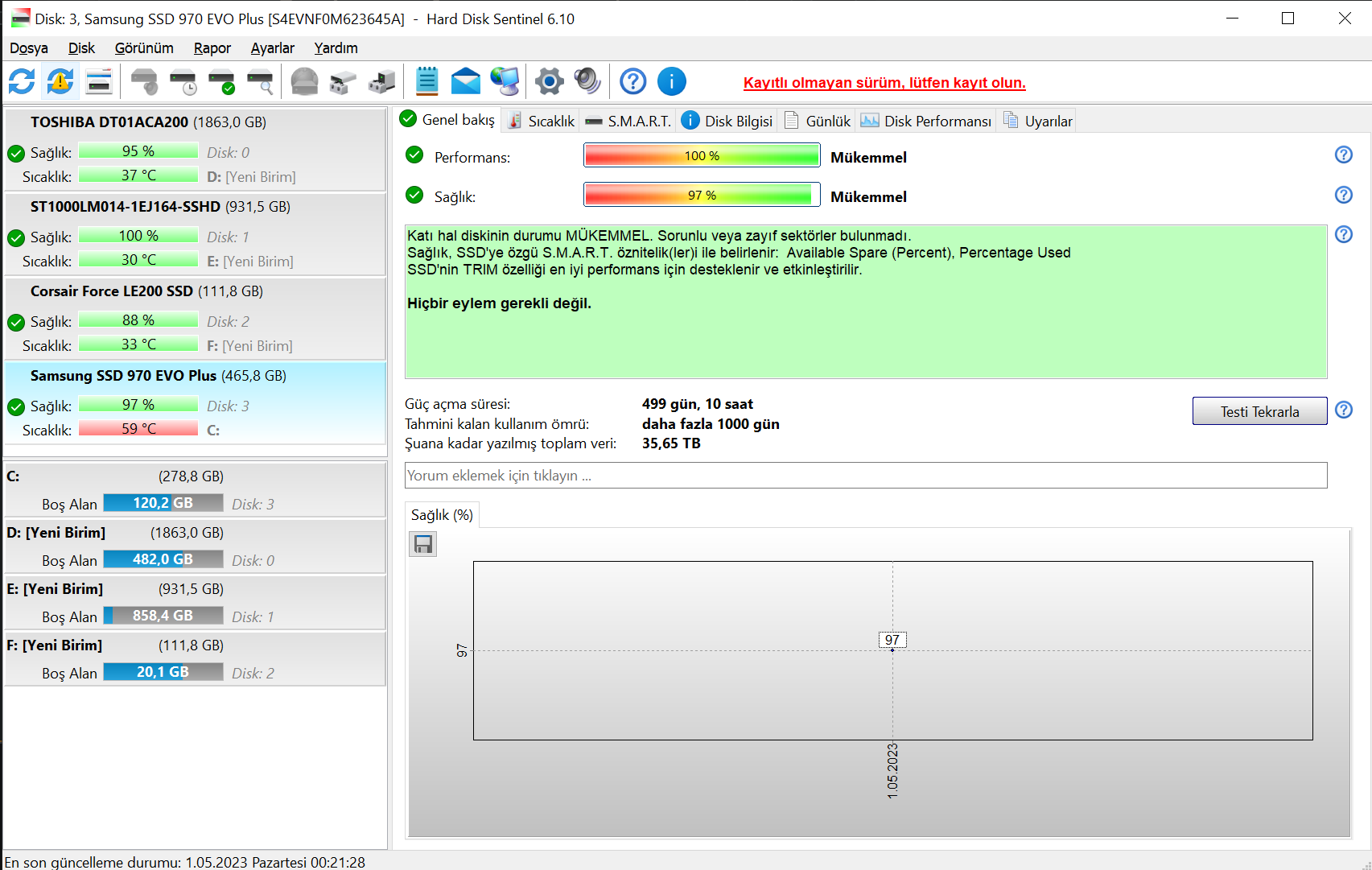
Task: Select the TOSHIBA DT01ACA200 disk entry
Action: coord(196,150)
